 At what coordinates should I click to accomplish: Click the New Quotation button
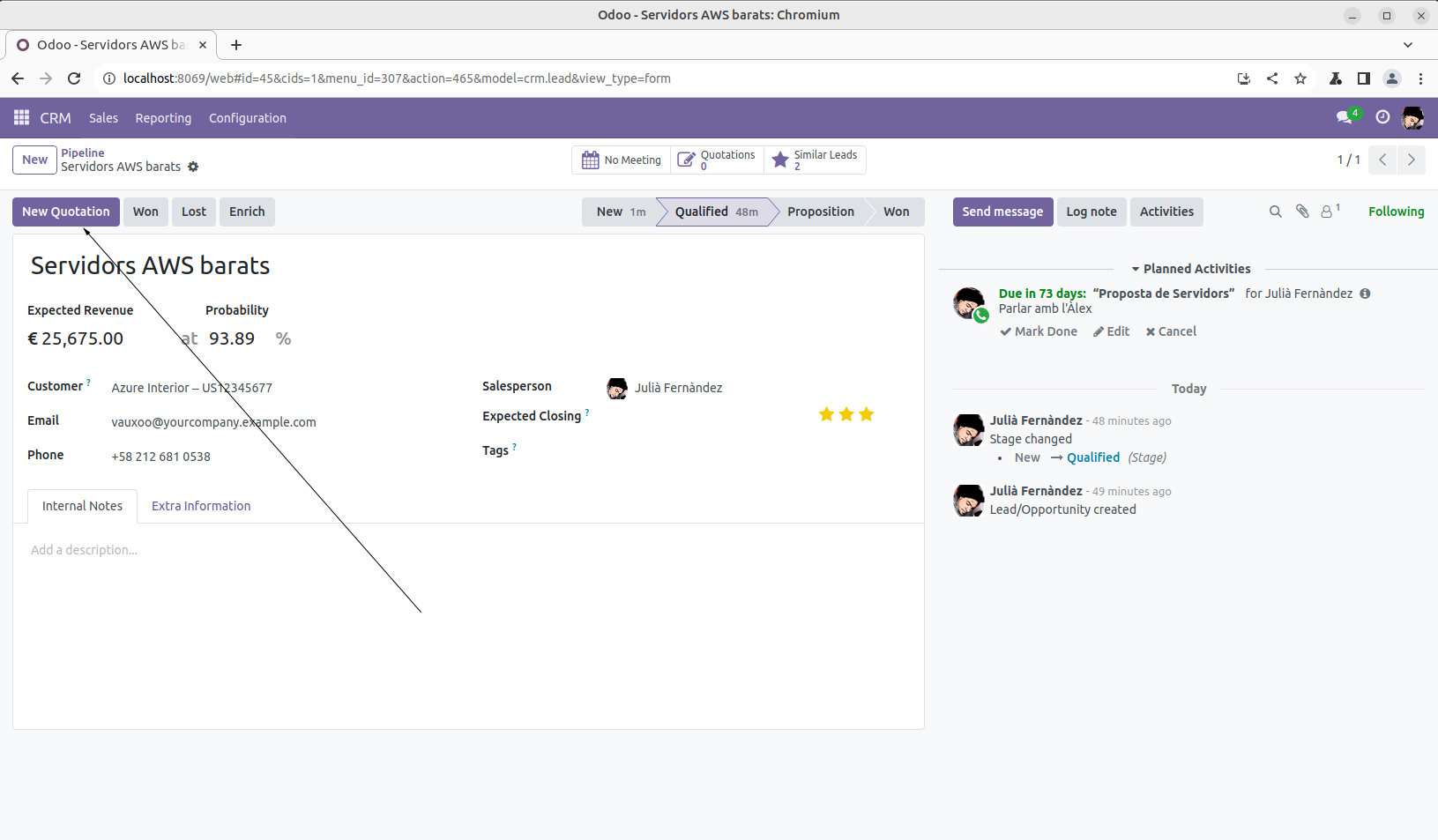pos(66,212)
